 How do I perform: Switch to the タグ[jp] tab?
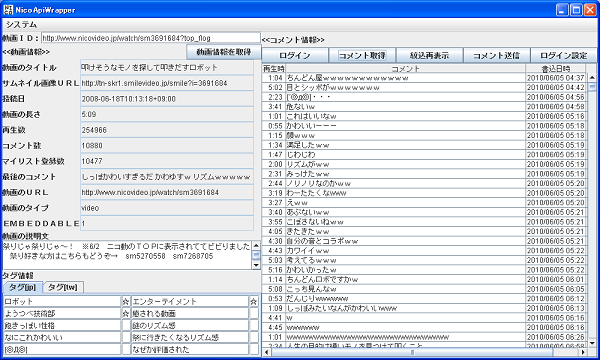pyautogui.click(x=22, y=287)
